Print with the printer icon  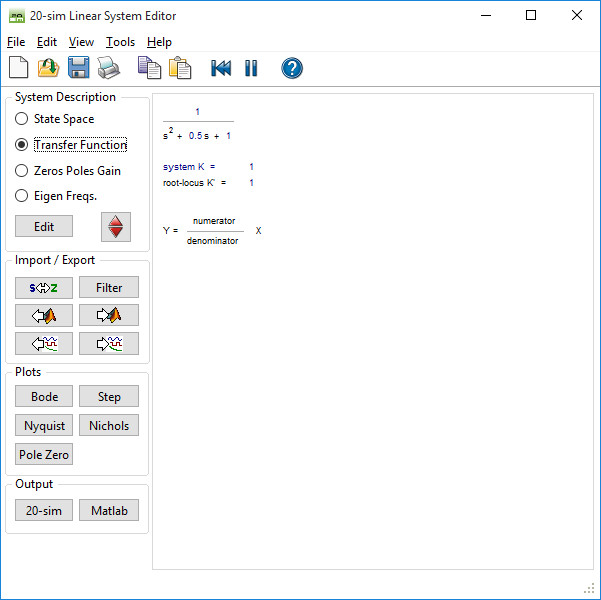click(108, 68)
